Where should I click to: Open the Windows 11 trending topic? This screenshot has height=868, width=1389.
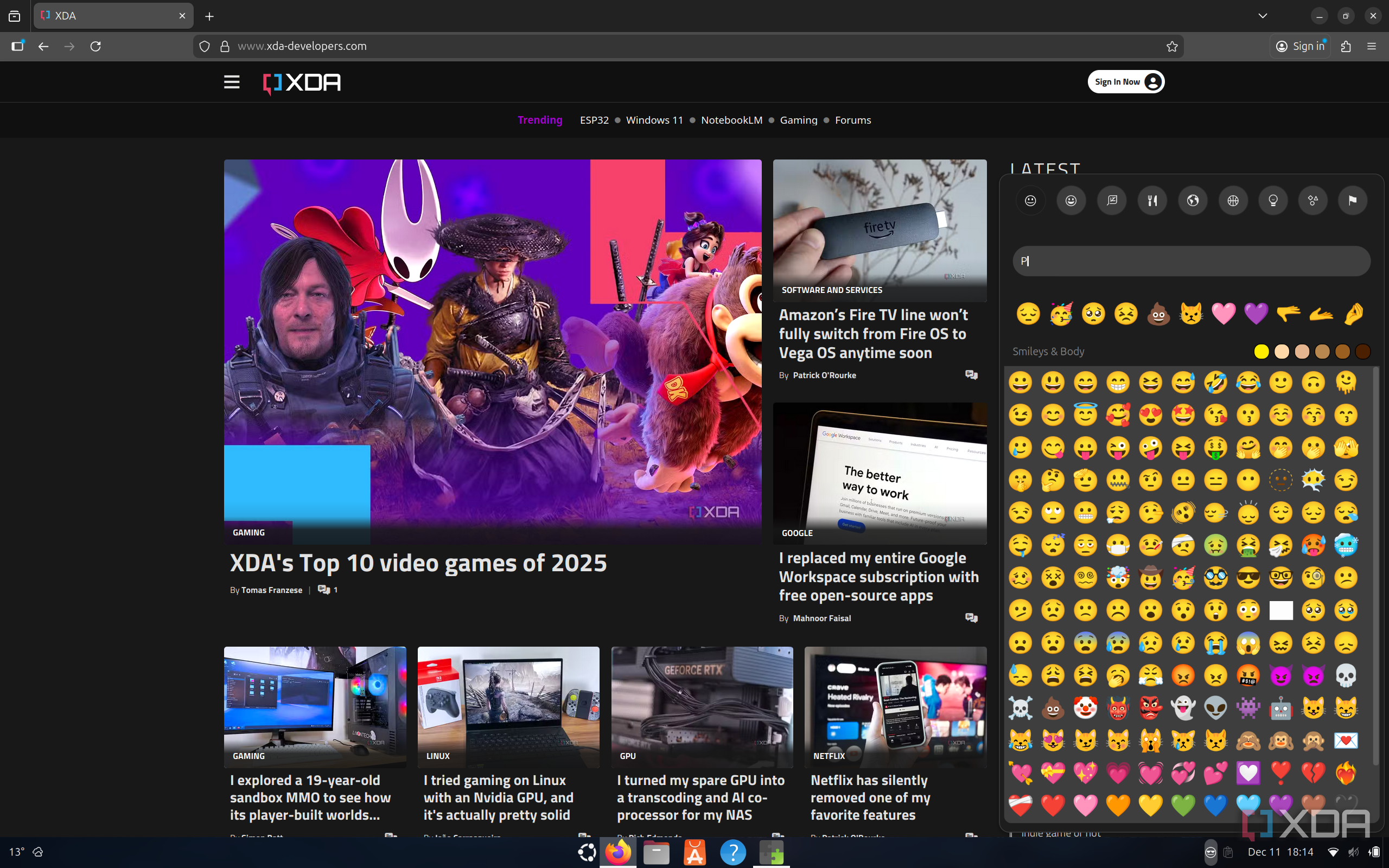(654, 120)
